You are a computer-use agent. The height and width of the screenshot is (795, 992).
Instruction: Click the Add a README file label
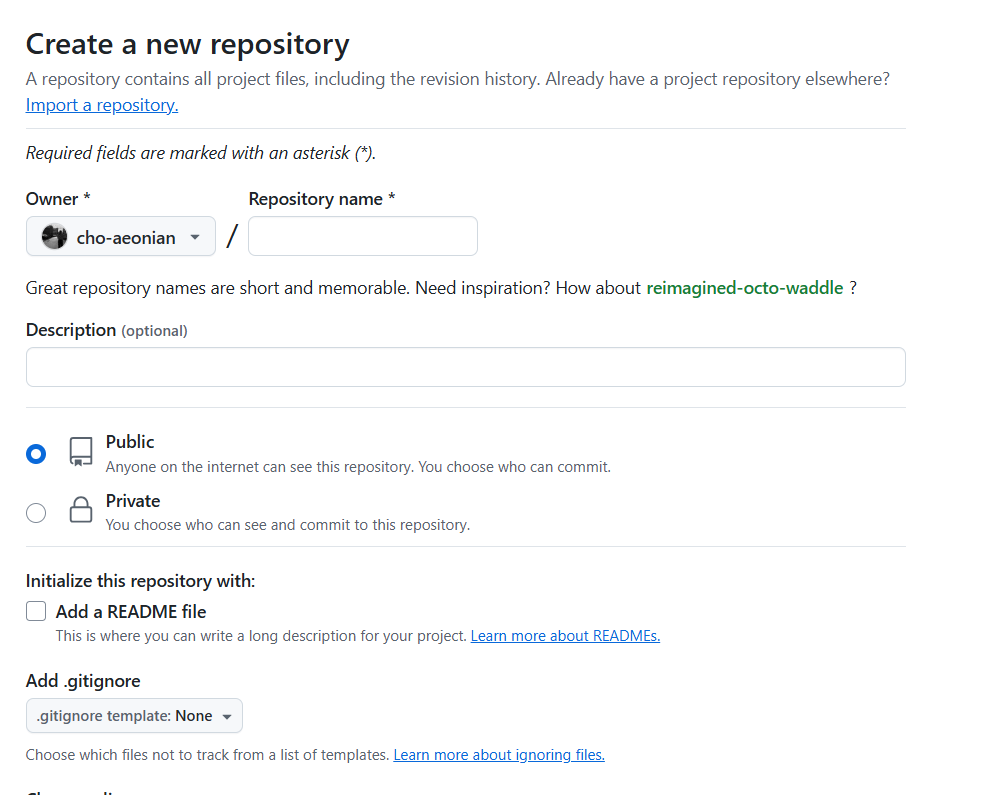[131, 612]
